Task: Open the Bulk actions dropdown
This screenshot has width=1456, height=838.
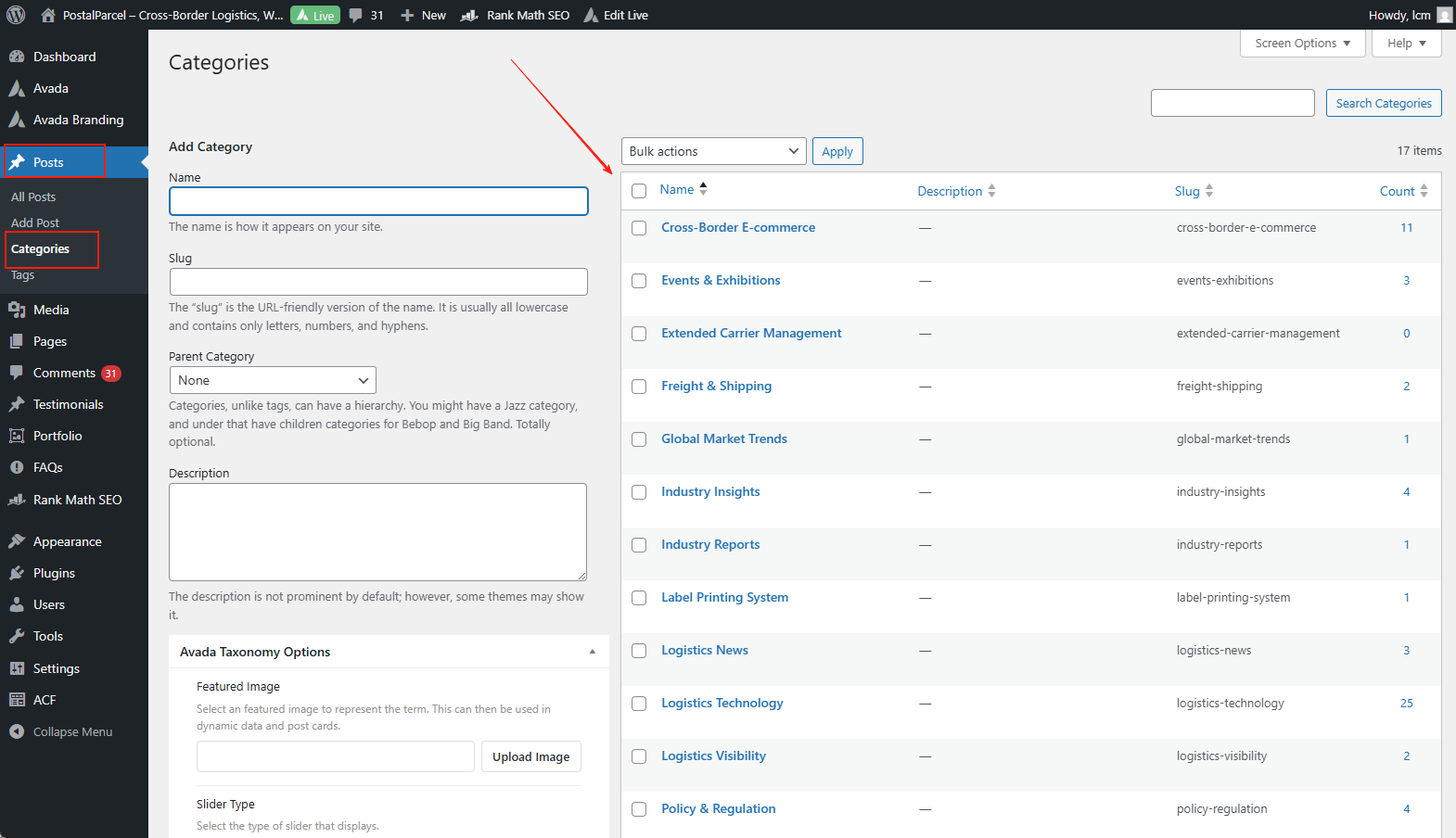Action: [713, 151]
